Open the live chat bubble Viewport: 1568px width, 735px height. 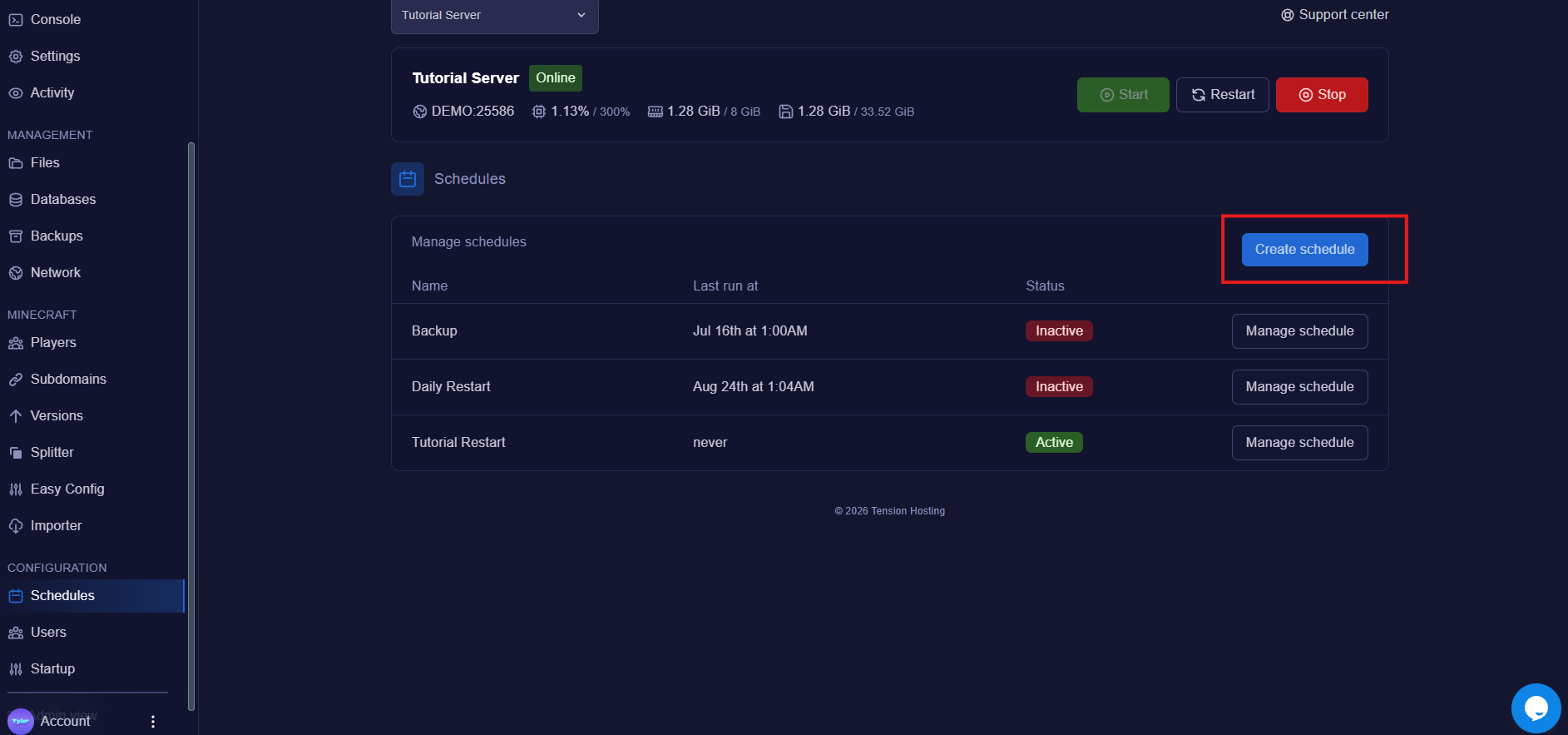1536,708
